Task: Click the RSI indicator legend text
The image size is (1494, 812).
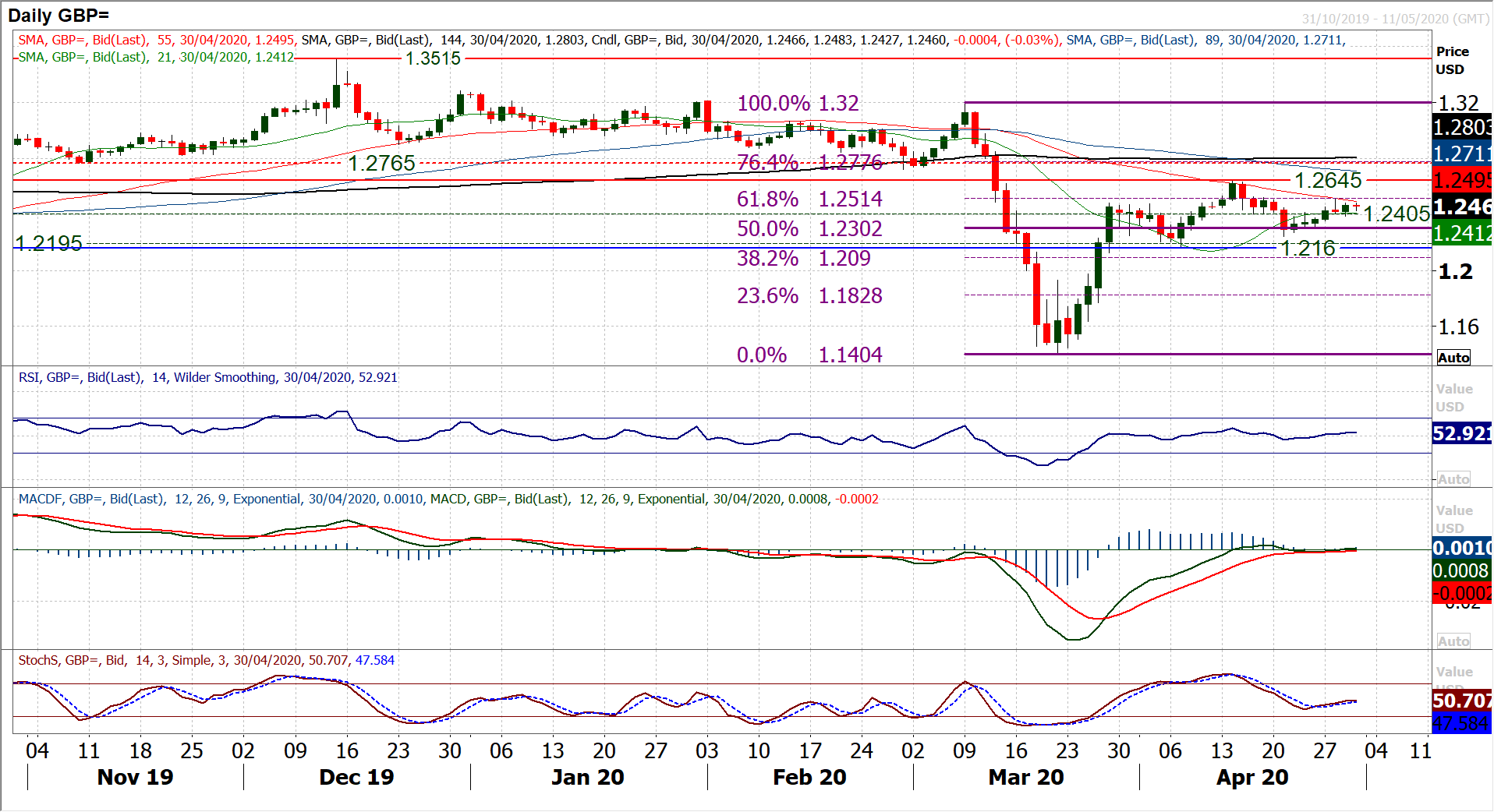Action: click(208, 377)
